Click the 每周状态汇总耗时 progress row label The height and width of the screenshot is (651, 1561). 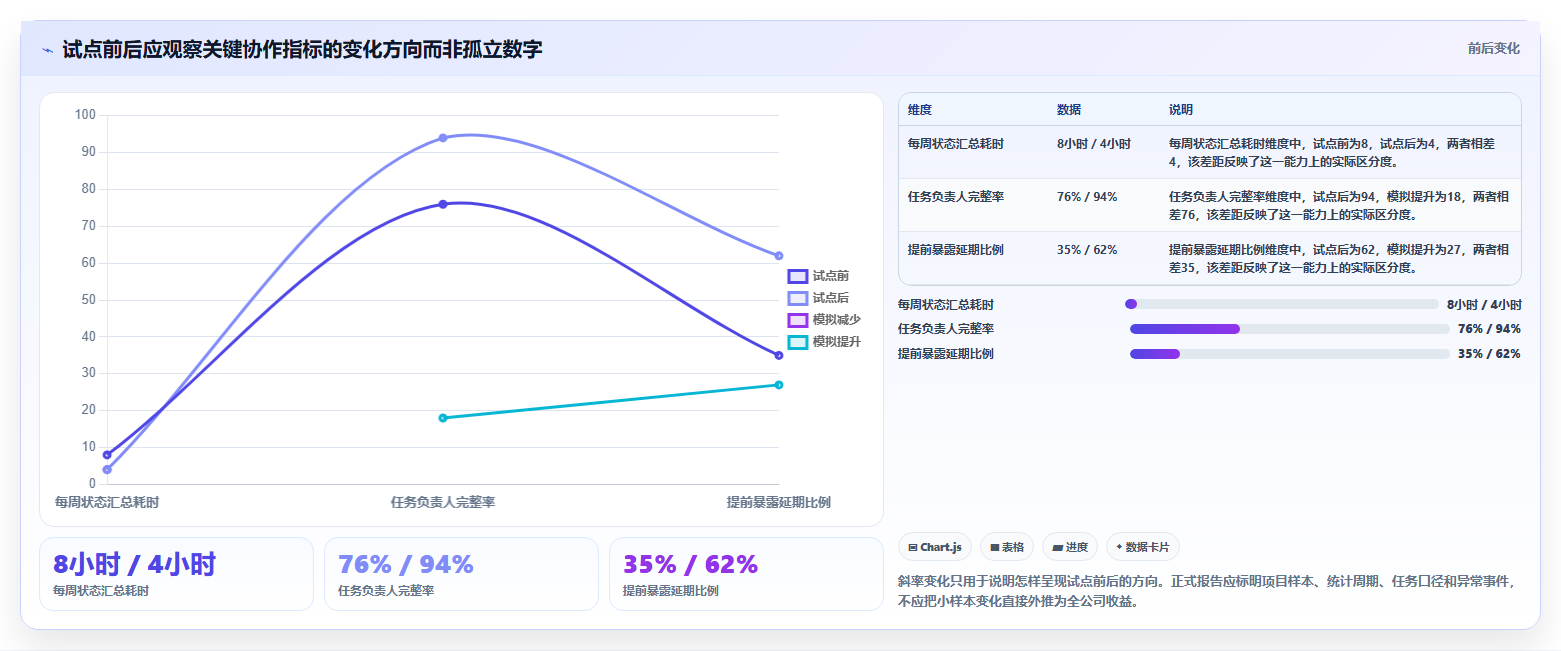946,305
